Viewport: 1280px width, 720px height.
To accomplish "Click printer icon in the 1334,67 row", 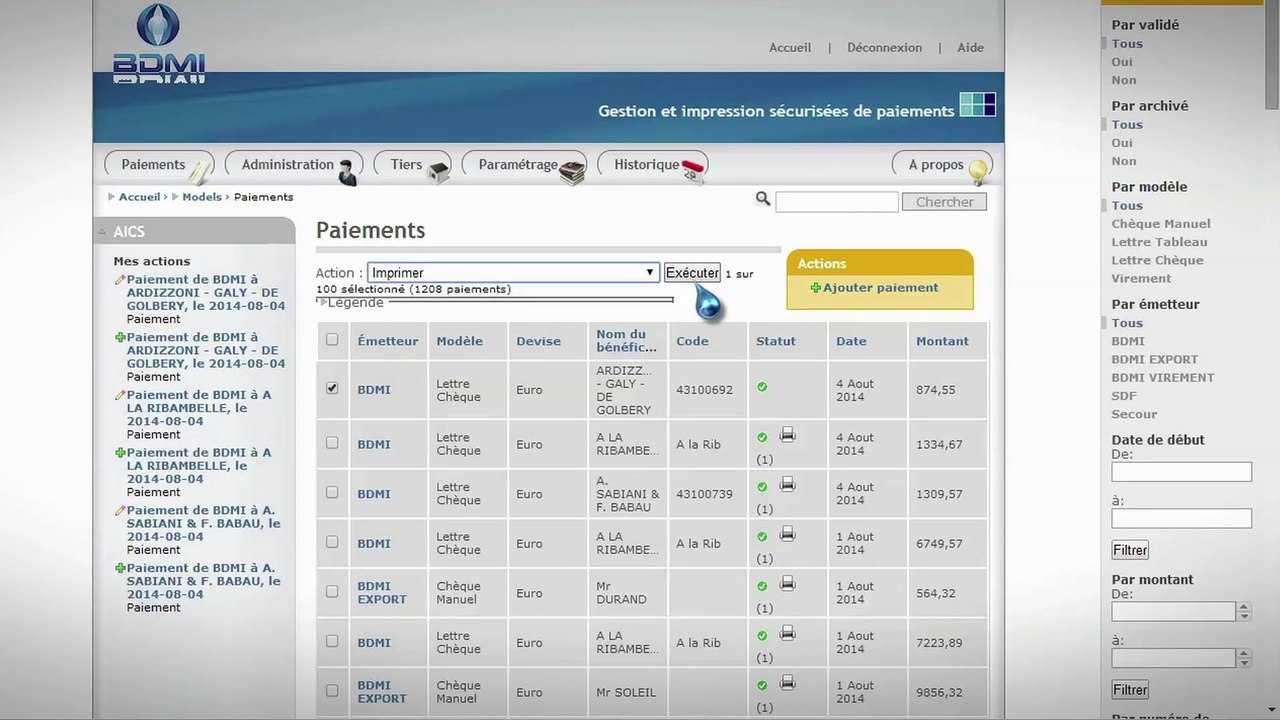I will pos(787,435).
